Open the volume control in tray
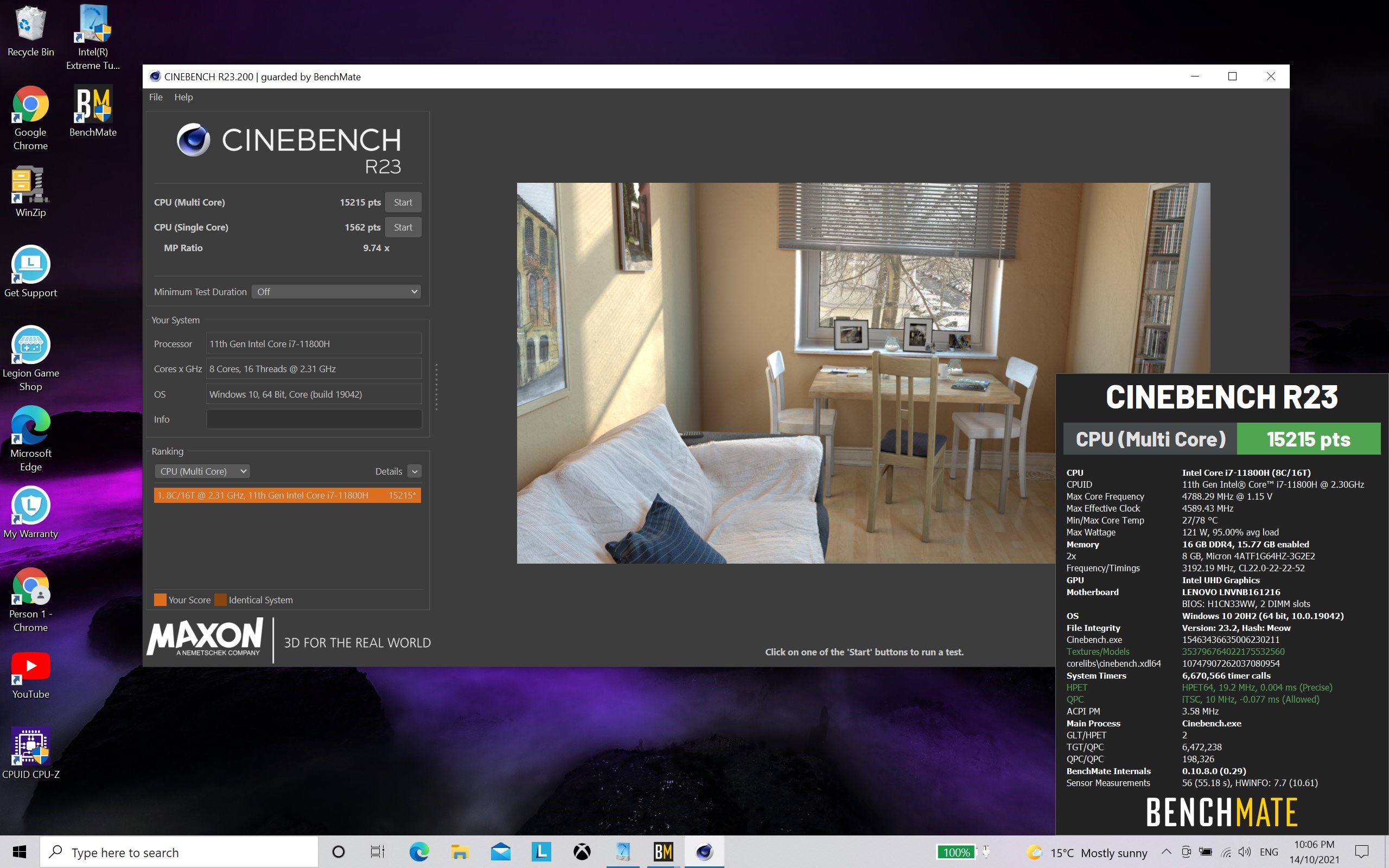Viewport: 1389px width, 868px height. point(1244,852)
